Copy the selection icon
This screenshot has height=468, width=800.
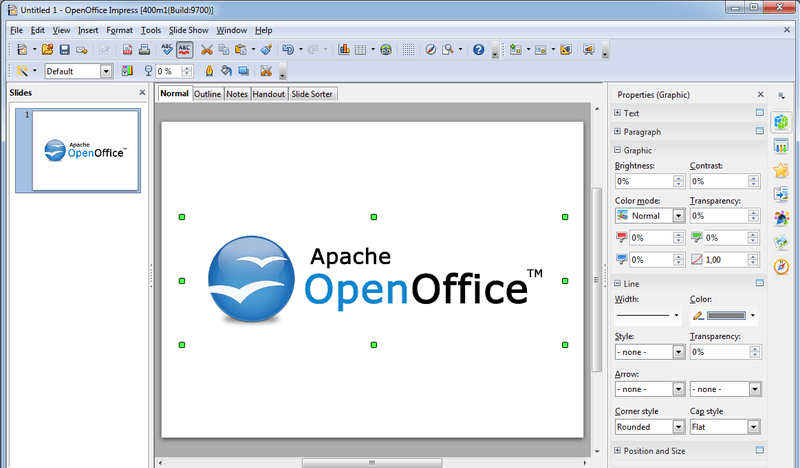pyautogui.click(x=223, y=50)
